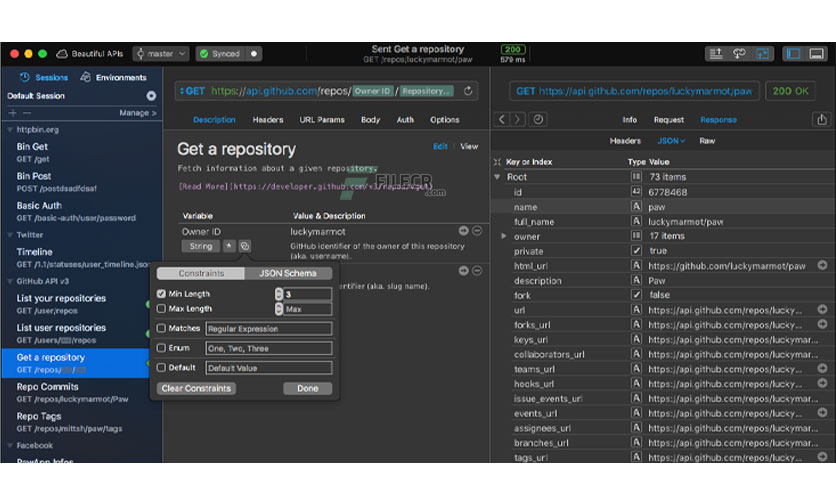Click the Default Value input field
Viewport: 836px width, 484px height.
click(x=269, y=368)
